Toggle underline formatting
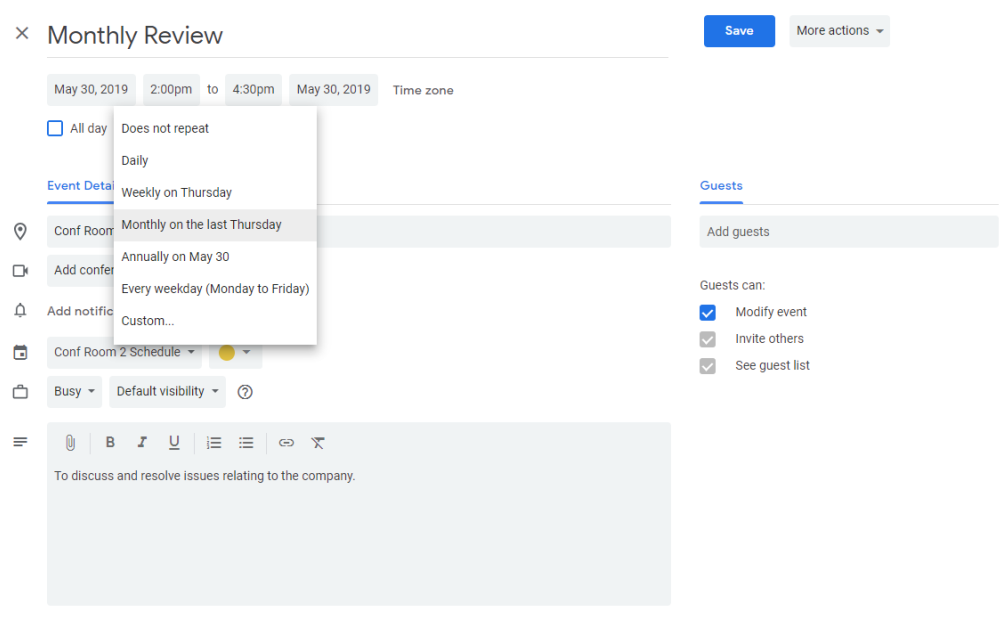This screenshot has height=628, width=1000. click(174, 442)
